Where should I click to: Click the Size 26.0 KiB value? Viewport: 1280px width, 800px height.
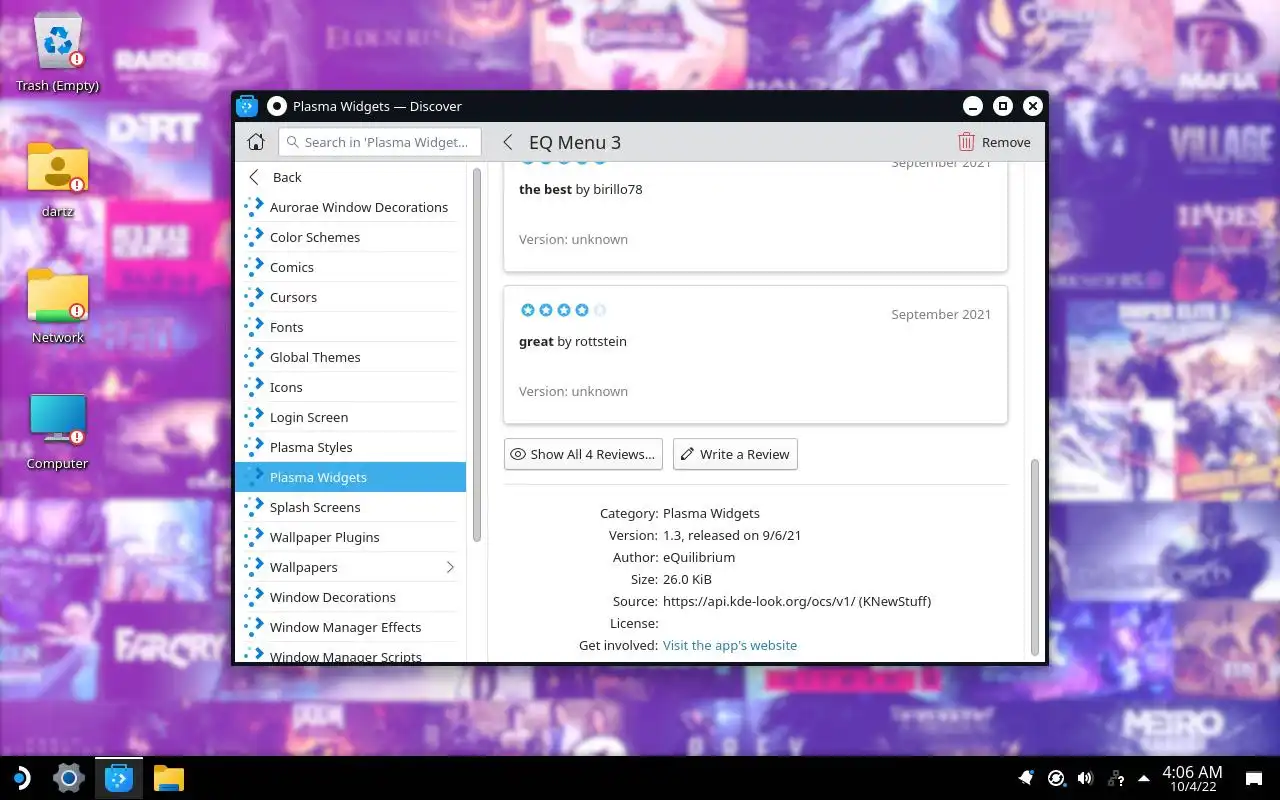(x=687, y=579)
